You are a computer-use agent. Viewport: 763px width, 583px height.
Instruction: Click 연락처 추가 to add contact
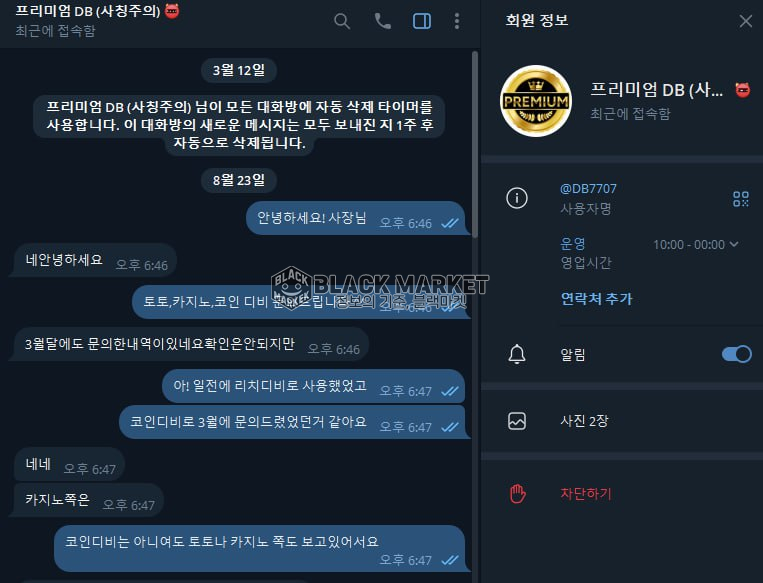(596, 298)
